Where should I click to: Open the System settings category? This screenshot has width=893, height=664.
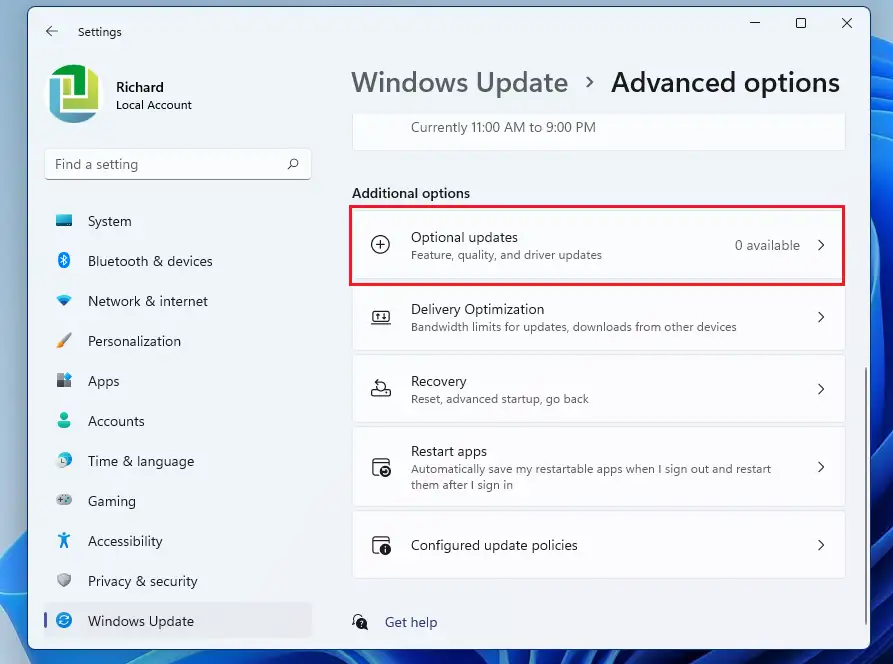click(x=178, y=221)
